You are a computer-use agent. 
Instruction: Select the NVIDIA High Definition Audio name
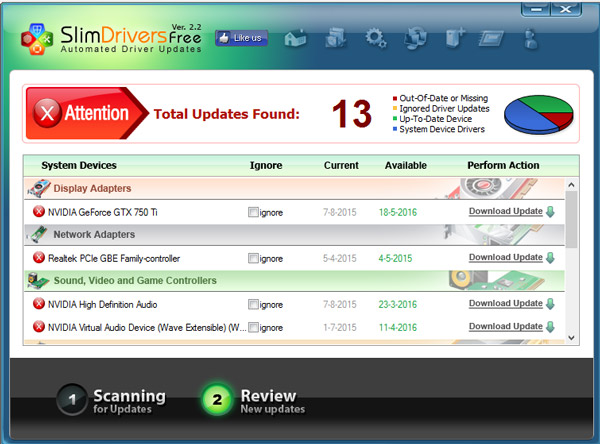[103, 304]
